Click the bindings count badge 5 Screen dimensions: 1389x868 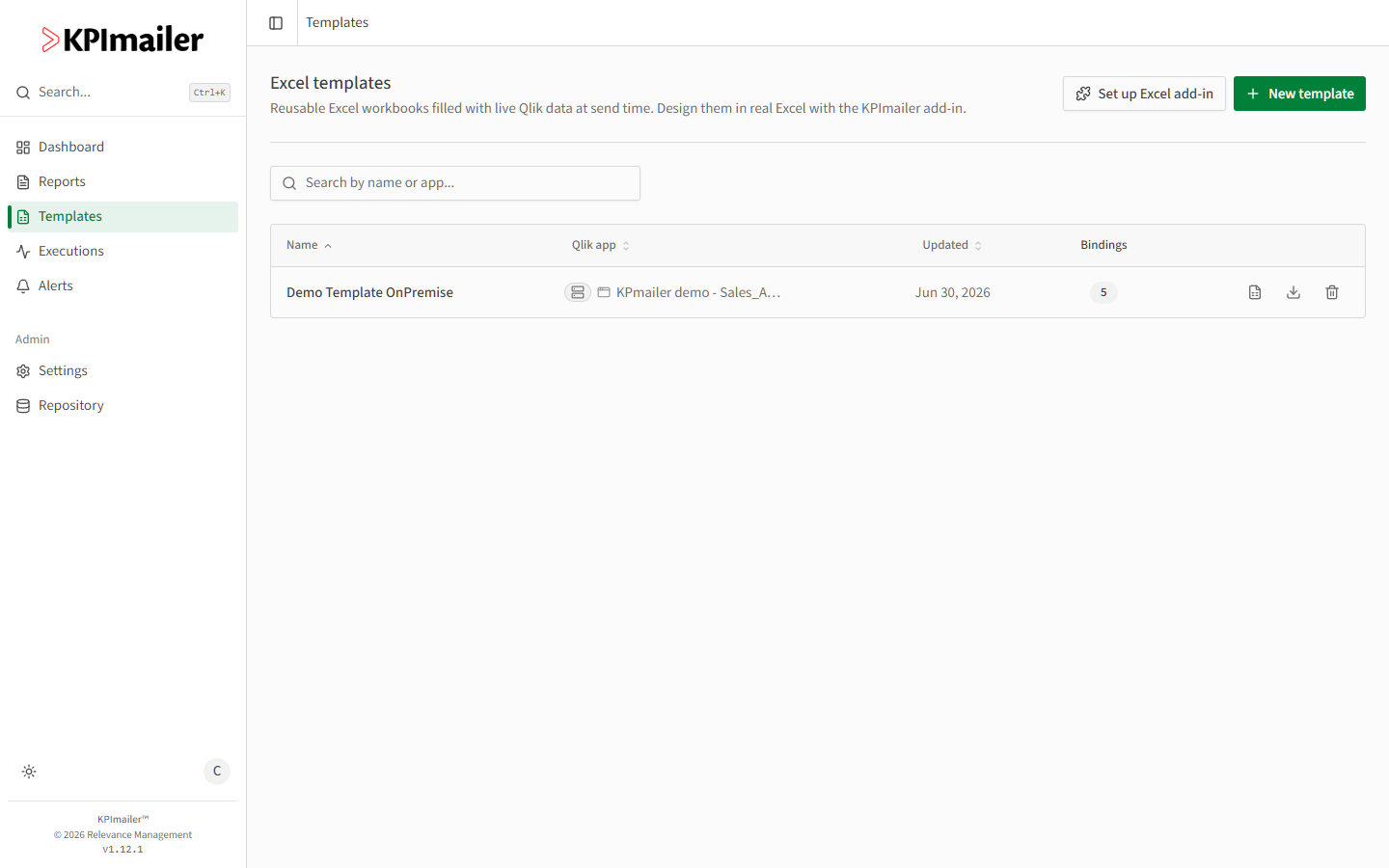(1103, 292)
